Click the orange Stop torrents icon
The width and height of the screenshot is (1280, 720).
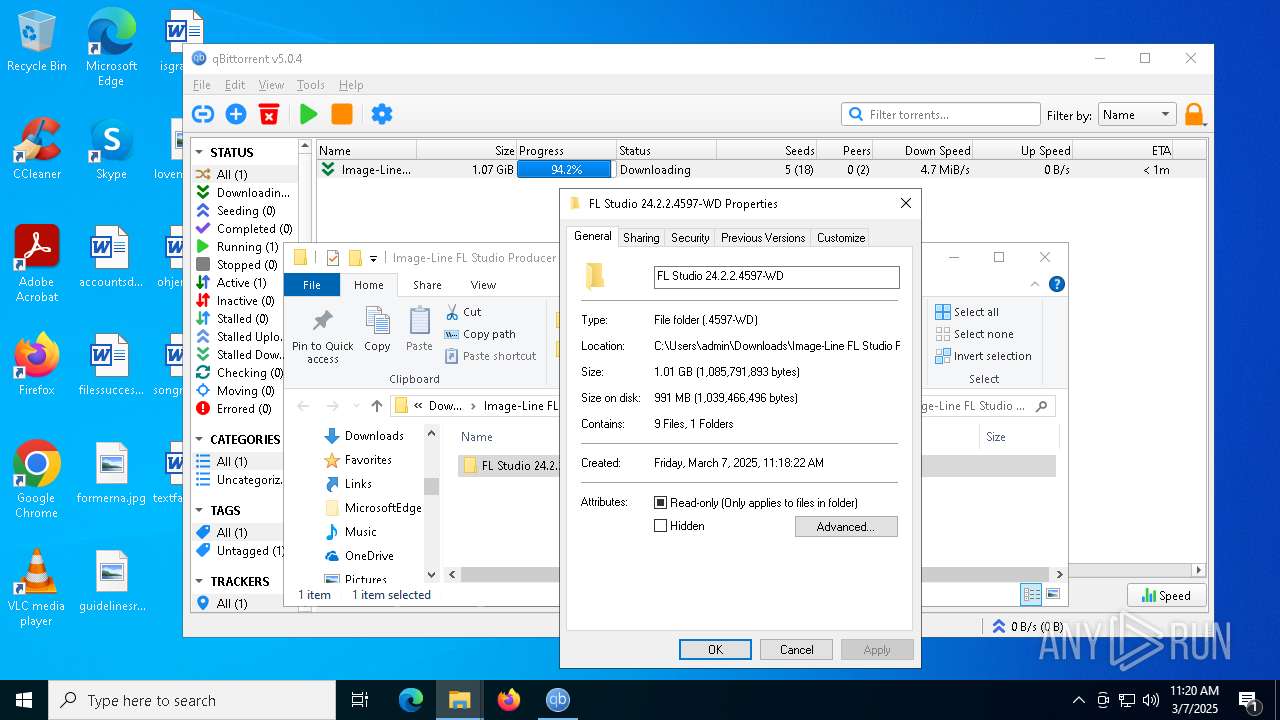tap(342, 114)
